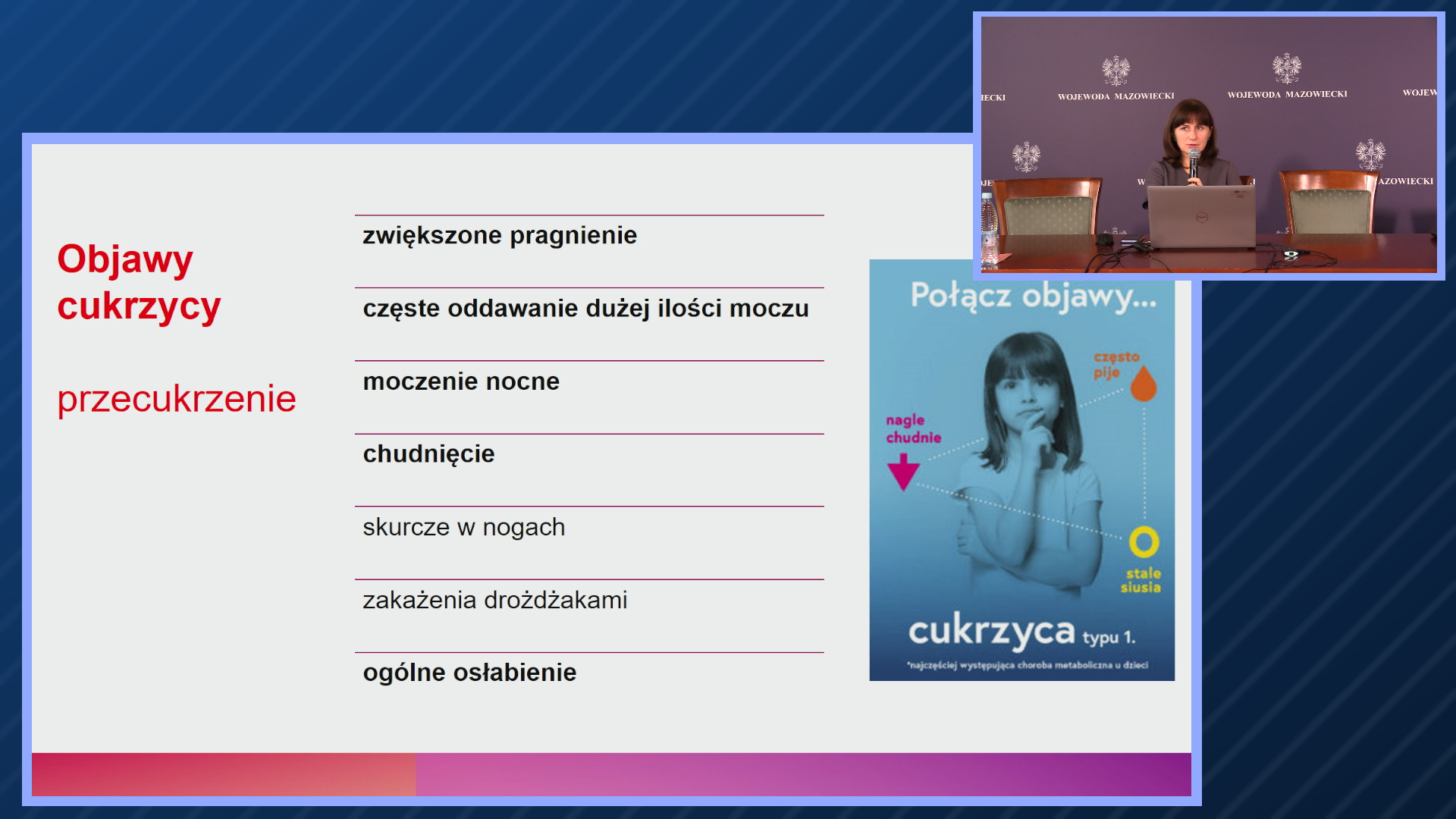Select 'częste oddawanie dużej ilości moczu' row

click(x=585, y=309)
